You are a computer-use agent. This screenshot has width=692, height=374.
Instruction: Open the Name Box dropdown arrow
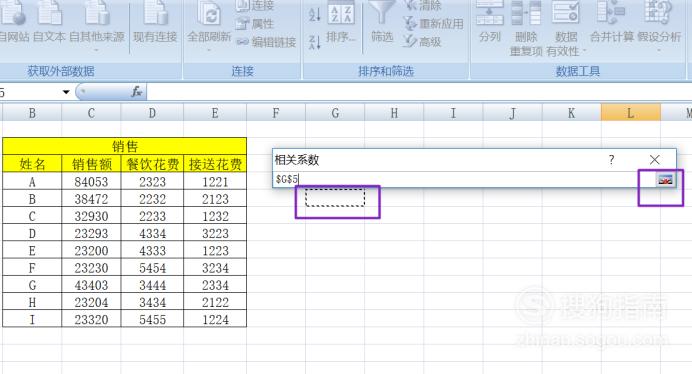click(x=66, y=92)
